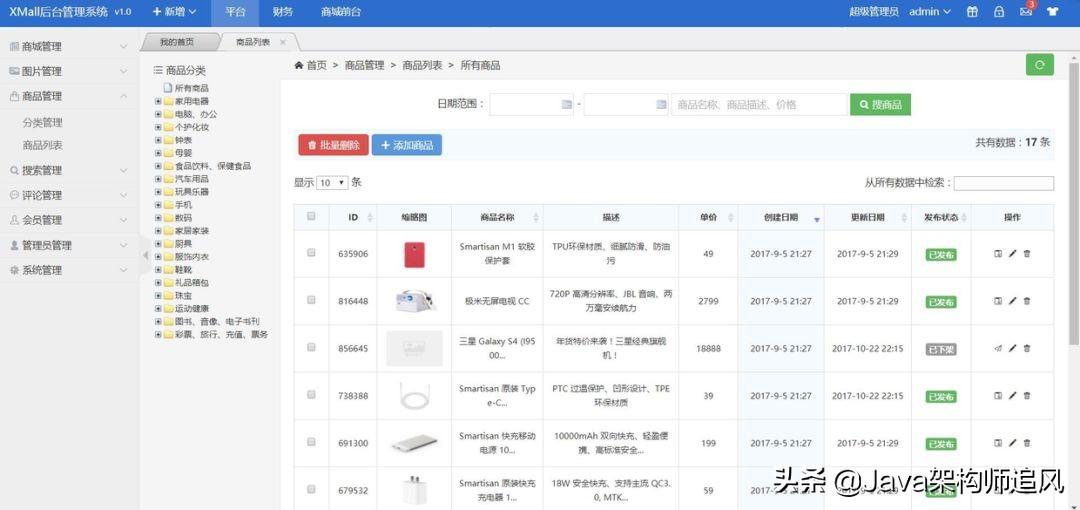The height and width of the screenshot is (510, 1080).
Task: Open the admin user dropdown
Action: click(x=930, y=12)
